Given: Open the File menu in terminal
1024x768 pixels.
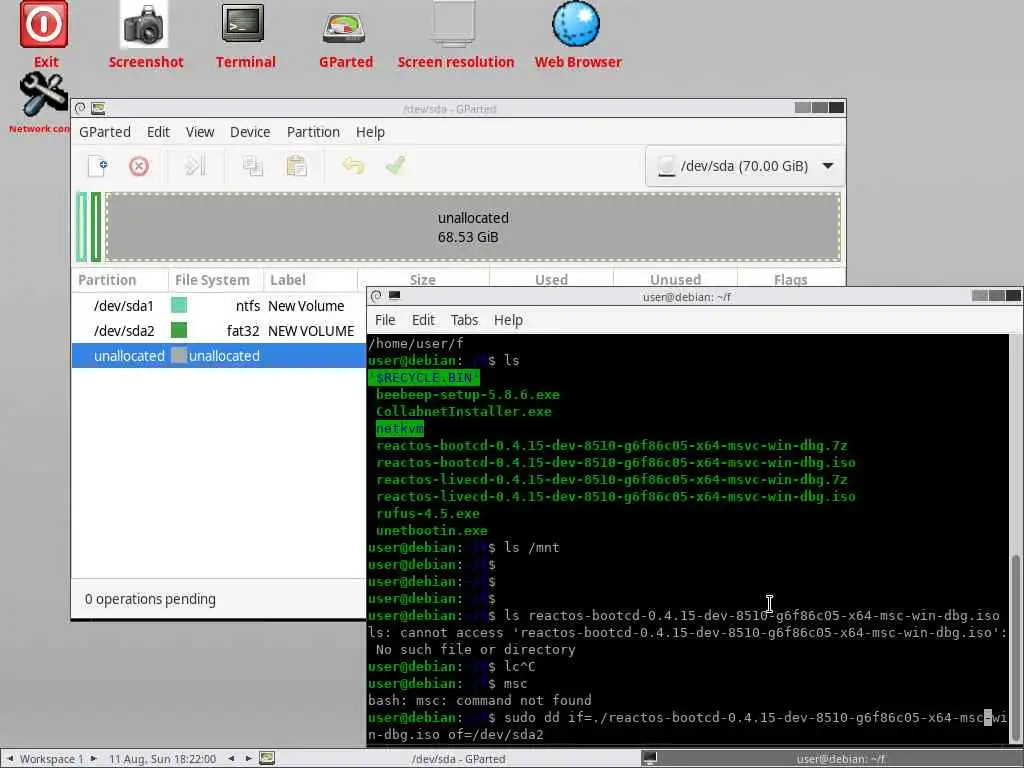Looking at the screenshot, I should pos(385,320).
